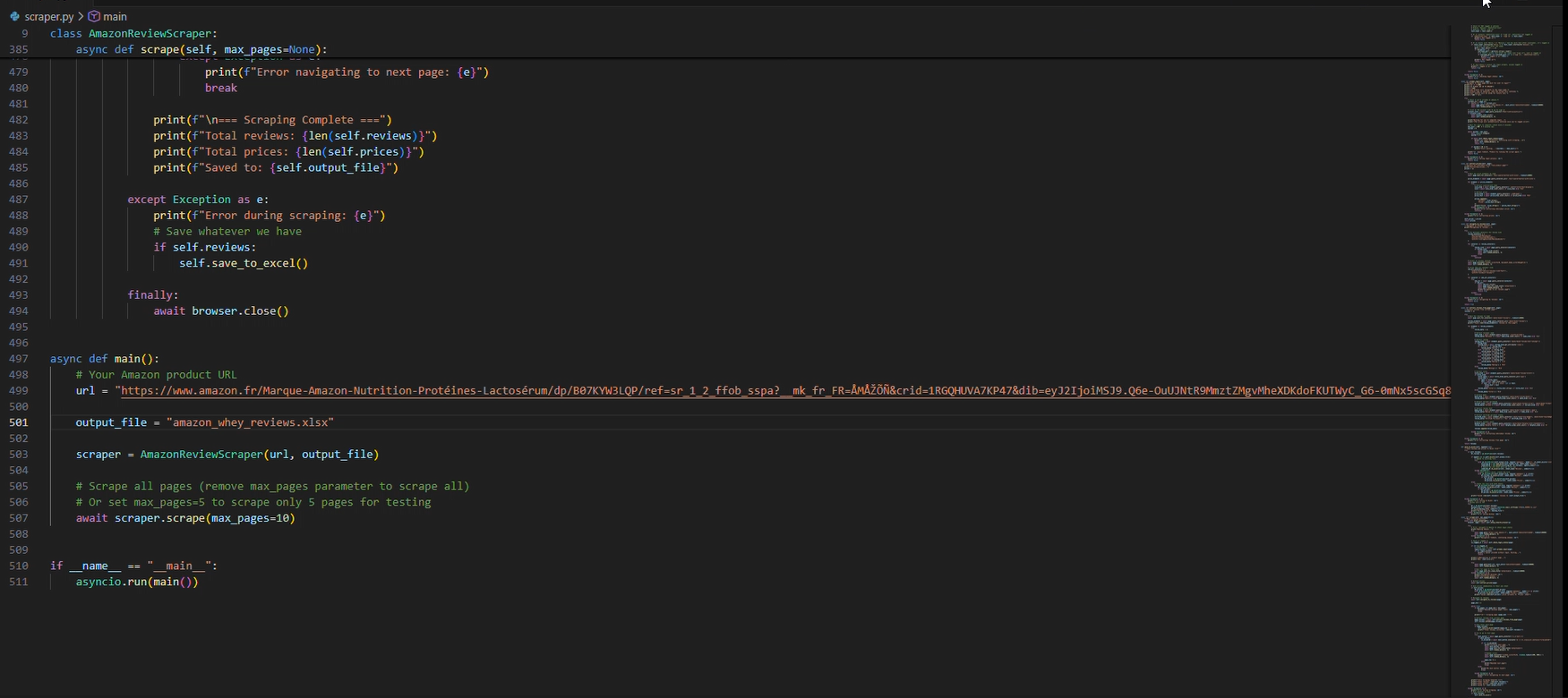Click the '# Or set max_pages=5' comment

(x=253, y=502)
